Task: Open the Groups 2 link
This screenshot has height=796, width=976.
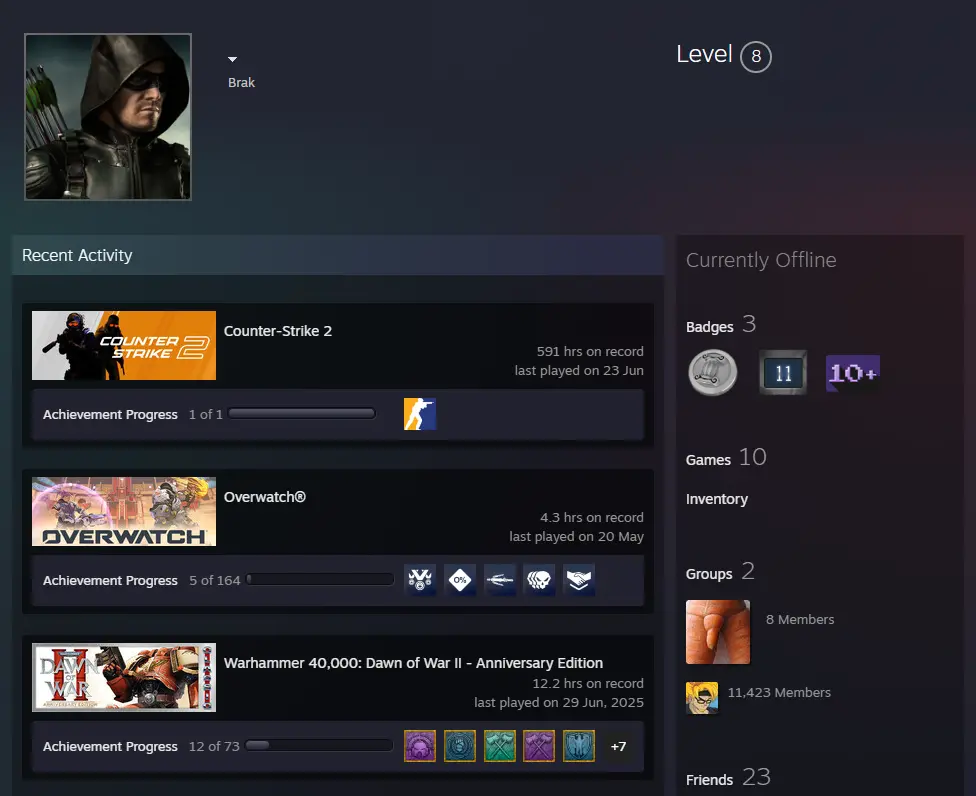Action: click(x=720, y=572)
